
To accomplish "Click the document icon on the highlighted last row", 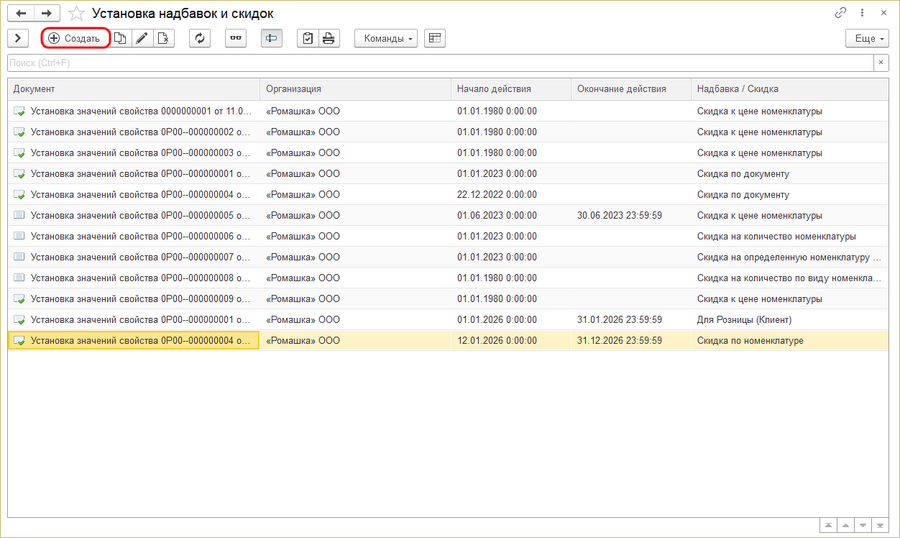I will tap(19, 341).
